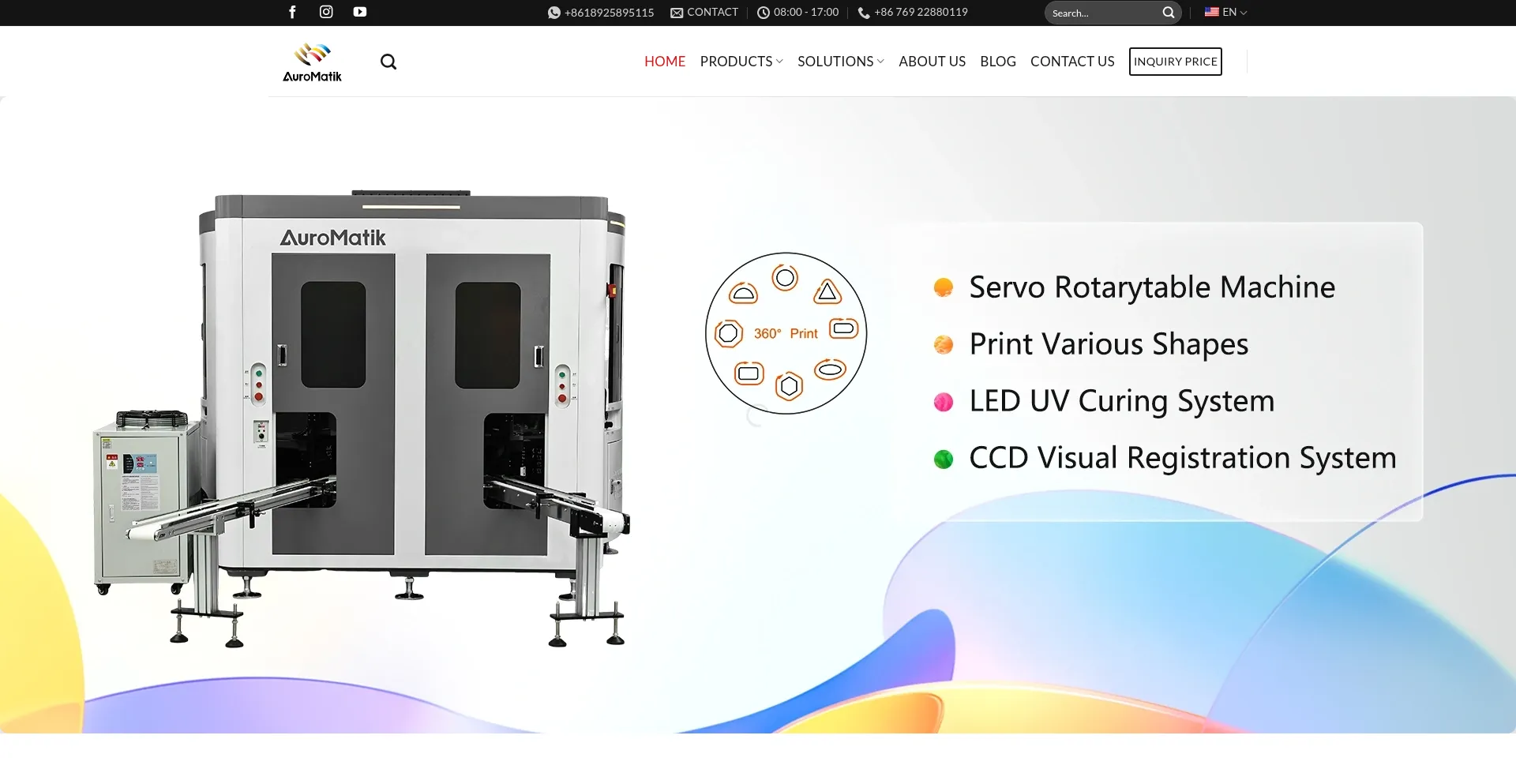Click the CONTACT link in top bar
1516x784 pixels.
[712, 12]
